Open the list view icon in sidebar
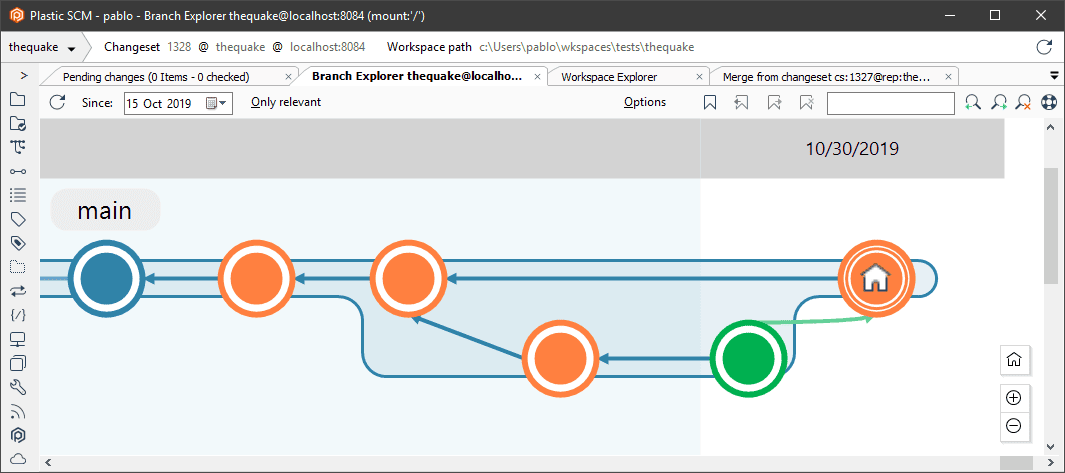Image resolution: width=1065 pixels, height=473 pixels. point(18,195)
